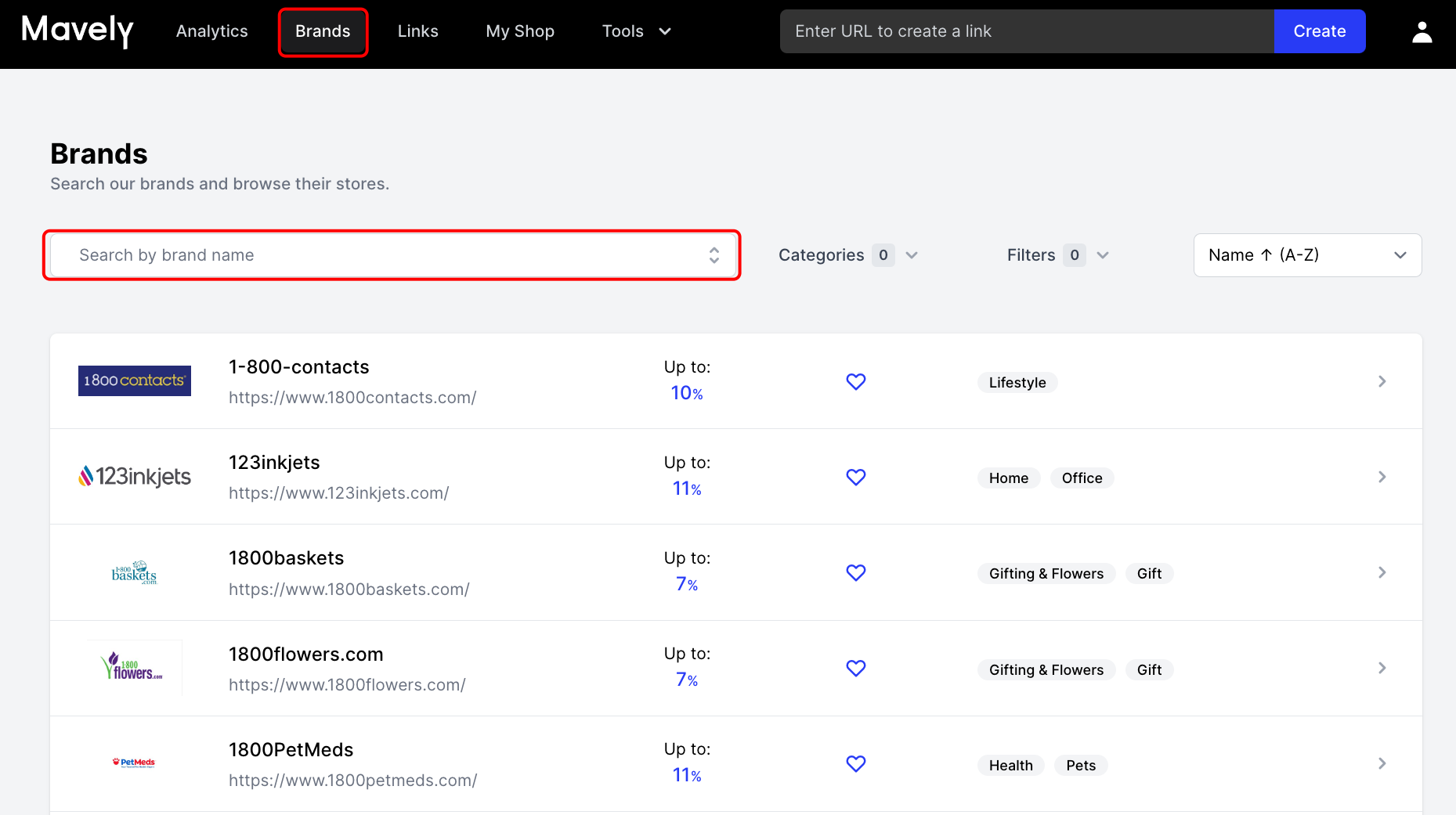Screen dimensions: 1456x815
Task: Focus the Search by brand name field
Action: 392,255
